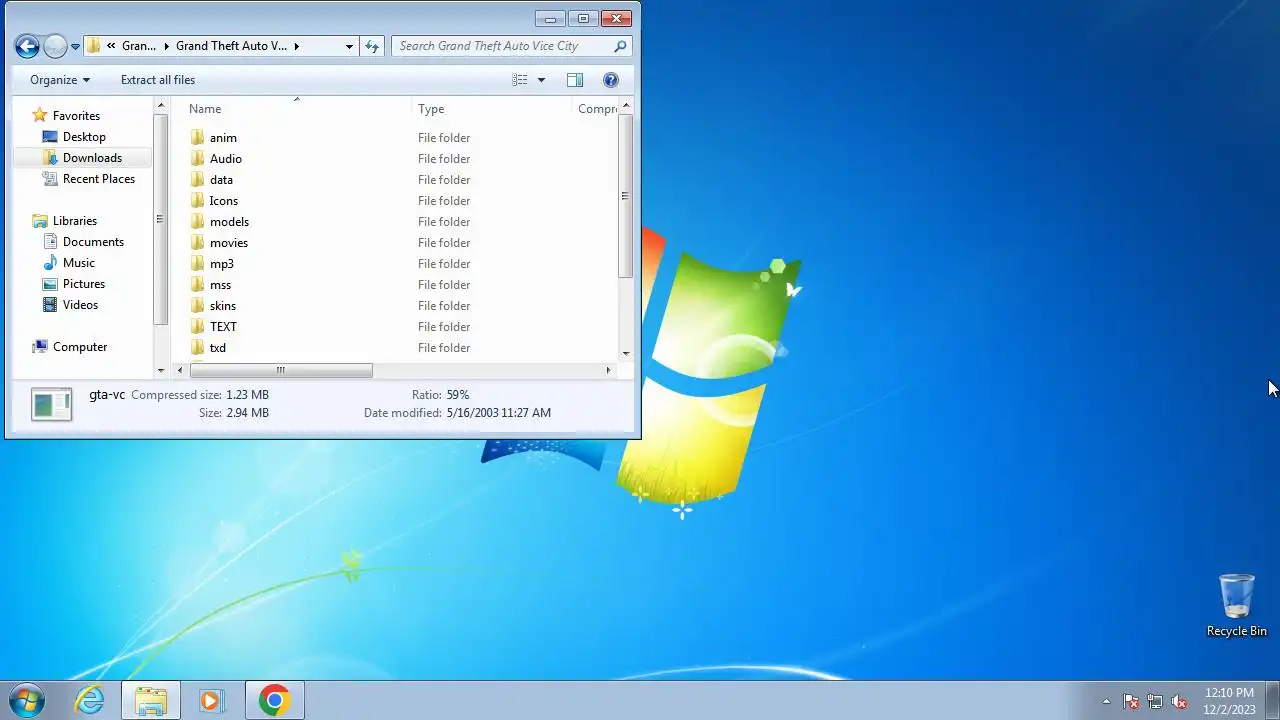Click the search magnifier icon
This screenshot has width=1280, height=720.
620,46
